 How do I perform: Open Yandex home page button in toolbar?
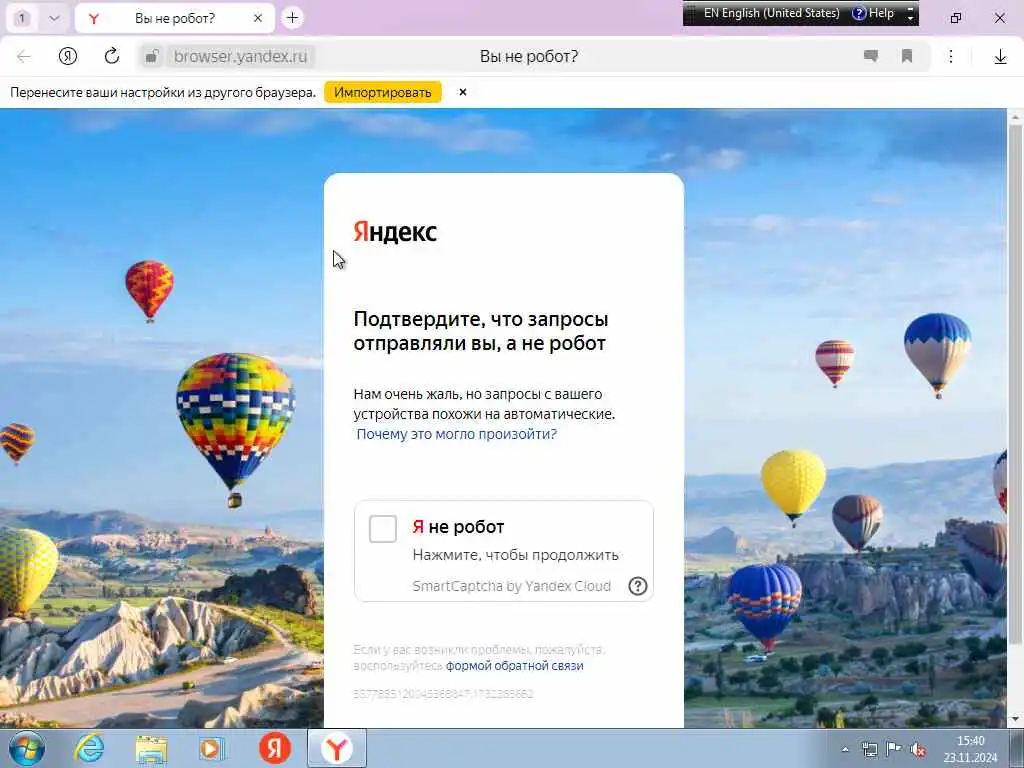point(68,56)
